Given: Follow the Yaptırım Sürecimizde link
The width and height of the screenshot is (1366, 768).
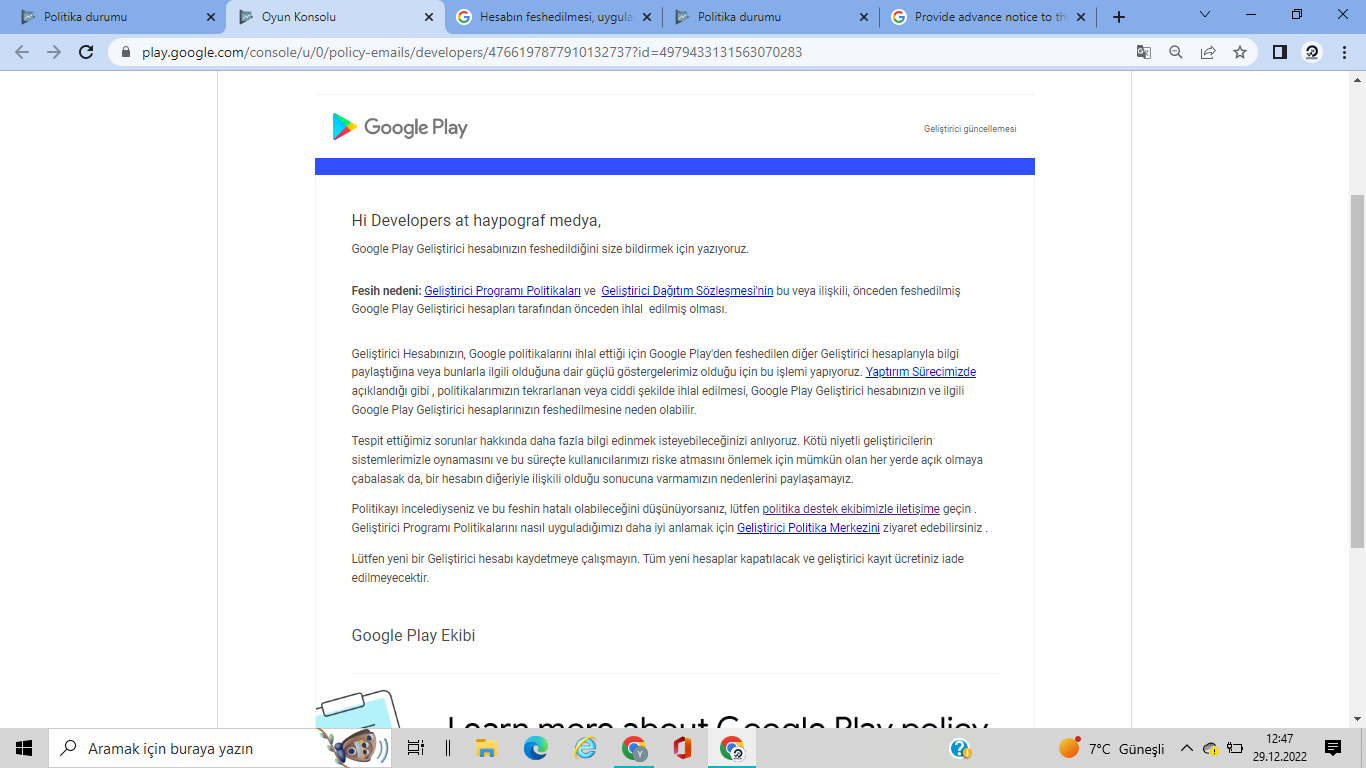Looking at the screenshot, I should [x=921, y=372].
